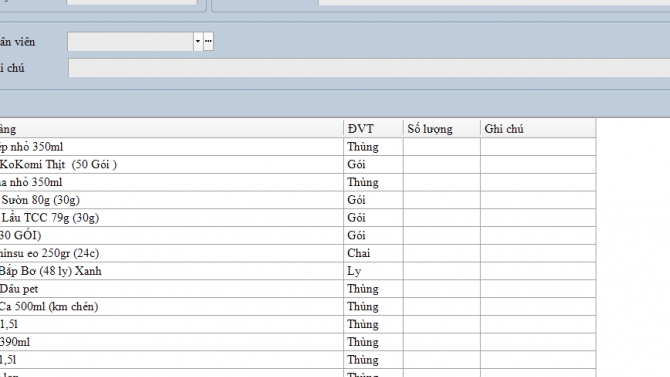Click Ghi chú cell for Sườn 80g row
Image resolution: width=670 pixels, height=377 pixels.
[x=538, y=200]
